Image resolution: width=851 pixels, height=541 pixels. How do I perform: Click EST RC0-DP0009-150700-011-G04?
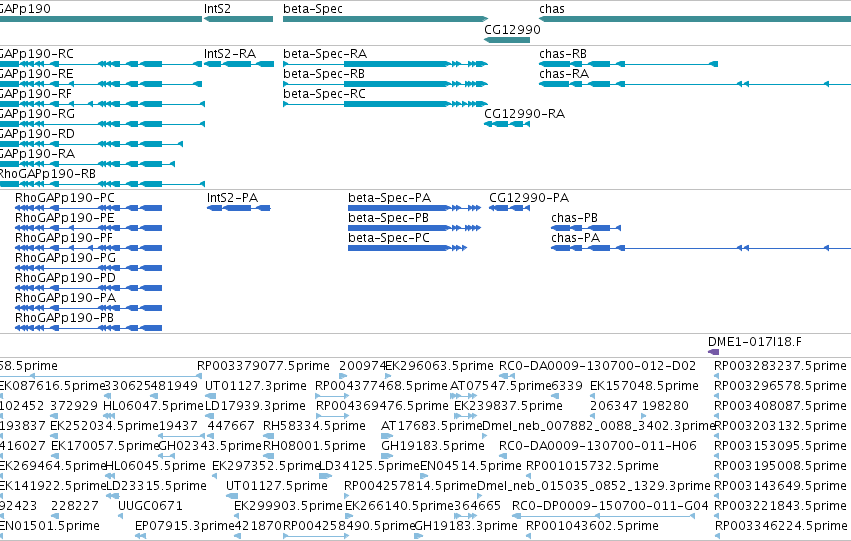(x=611, y=507)
